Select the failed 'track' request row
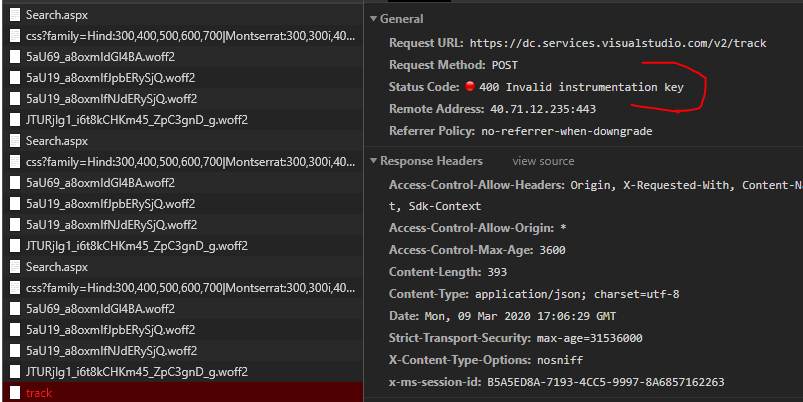 tap(183, 393)
